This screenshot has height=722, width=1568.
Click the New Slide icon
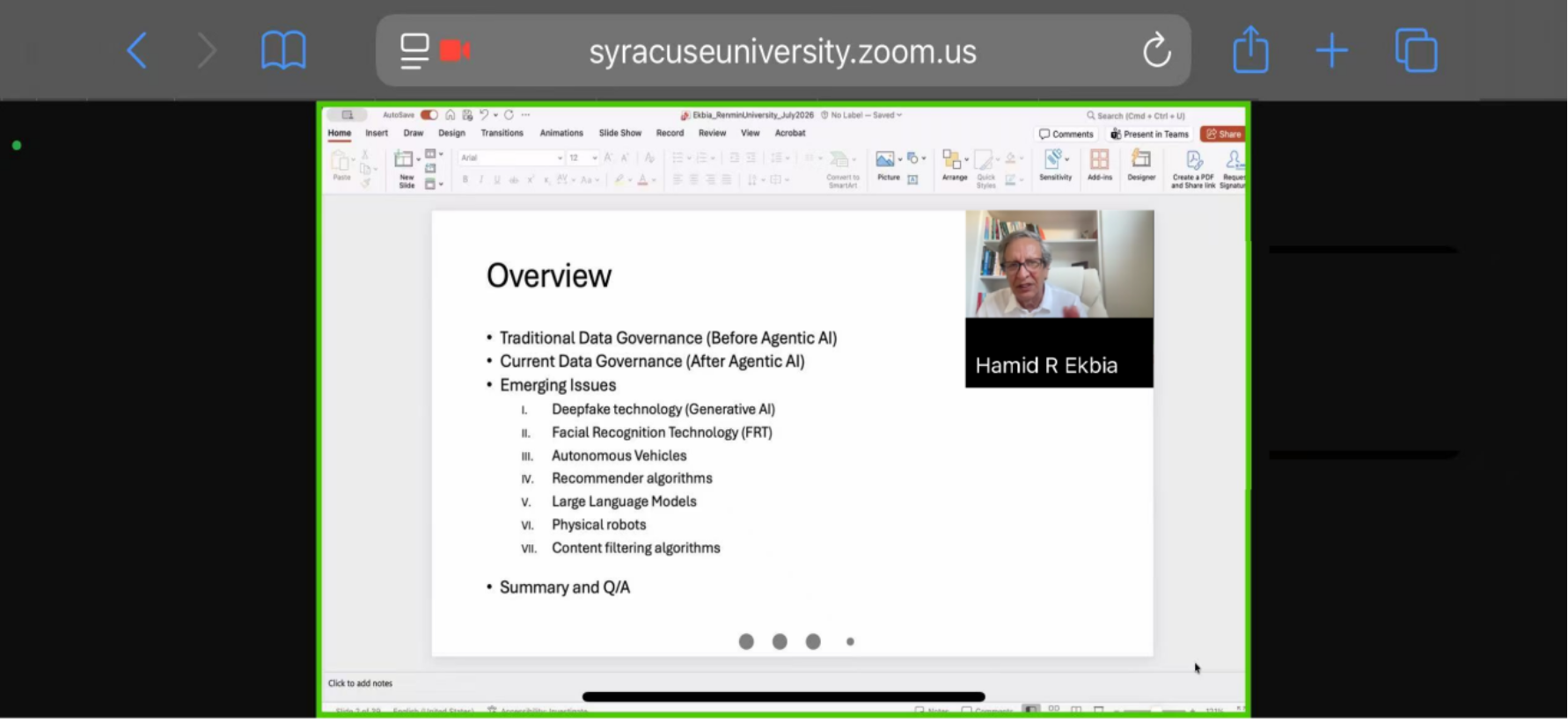tap(405, 168)
